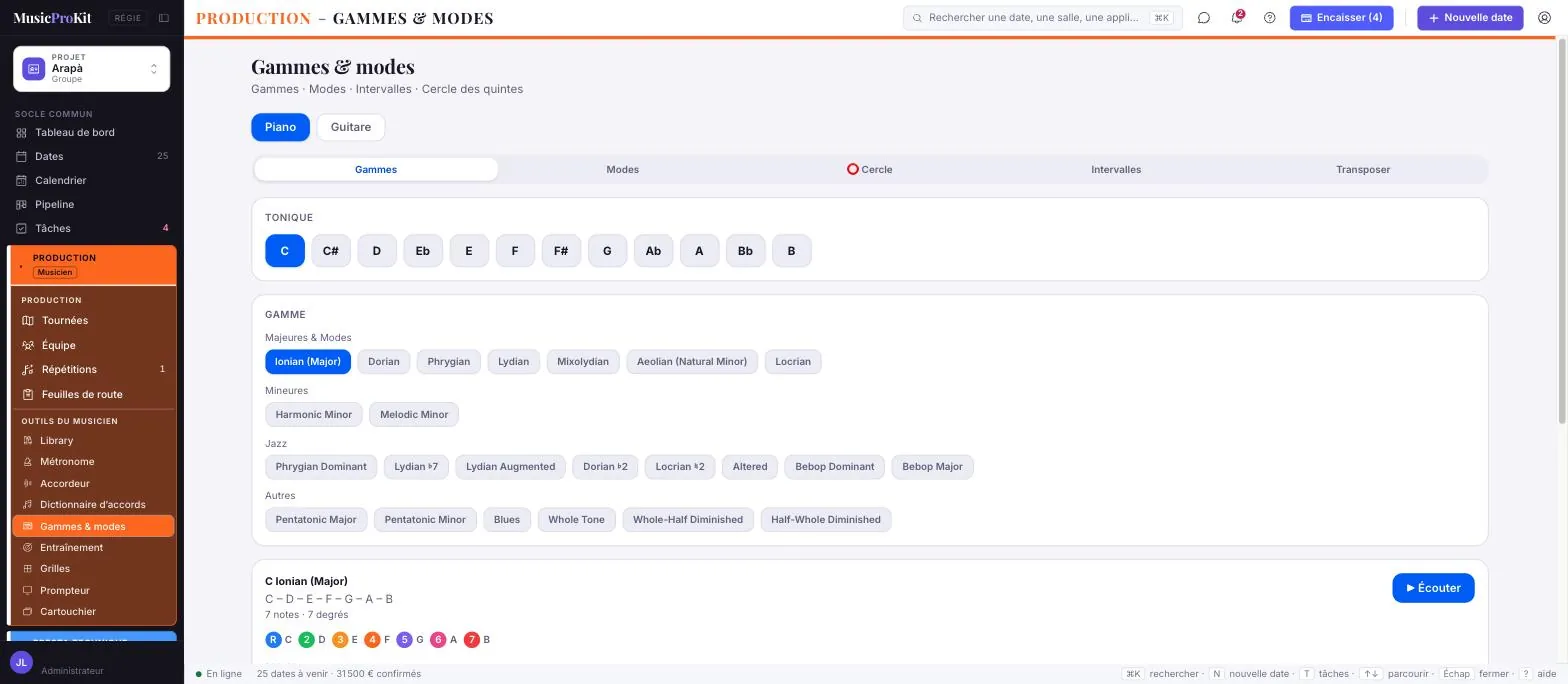Screen dimensions: 1568x684
Task: Click the Entraînement icon
Action: (28, 548)
